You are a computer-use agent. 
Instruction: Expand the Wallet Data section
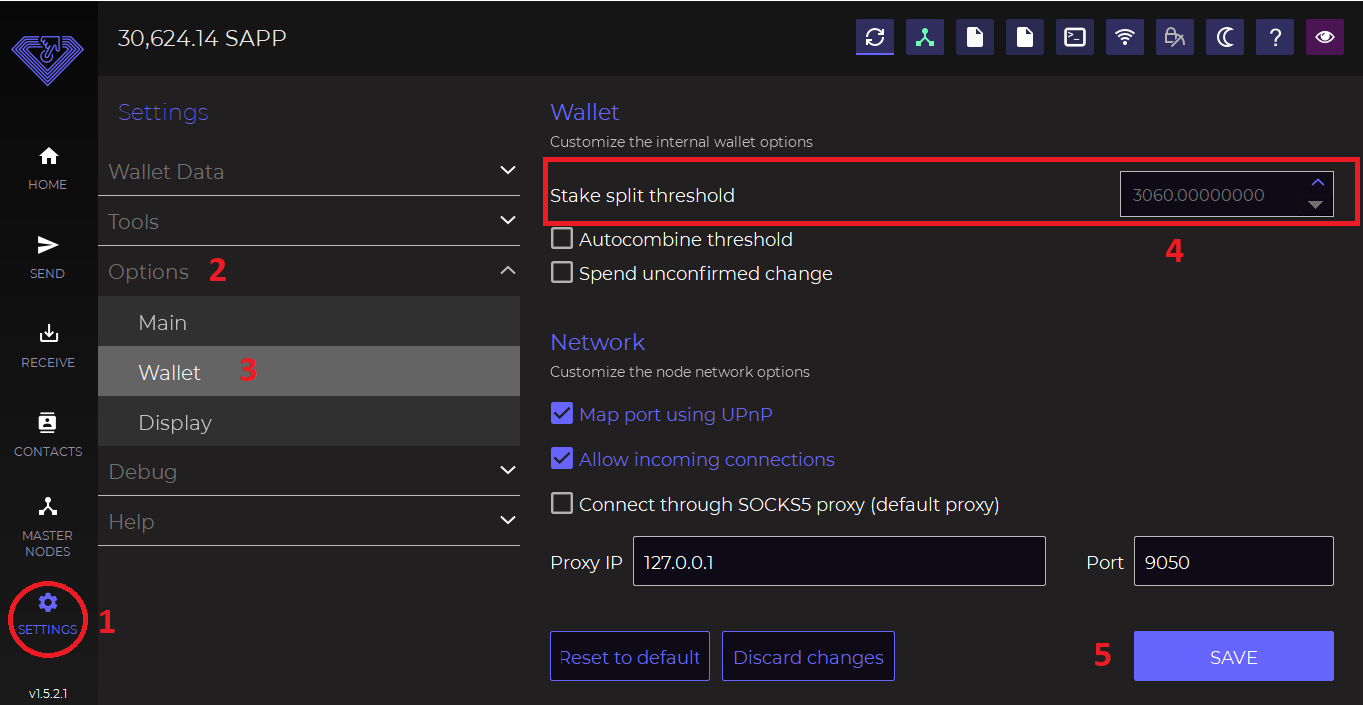click(309, 171)
